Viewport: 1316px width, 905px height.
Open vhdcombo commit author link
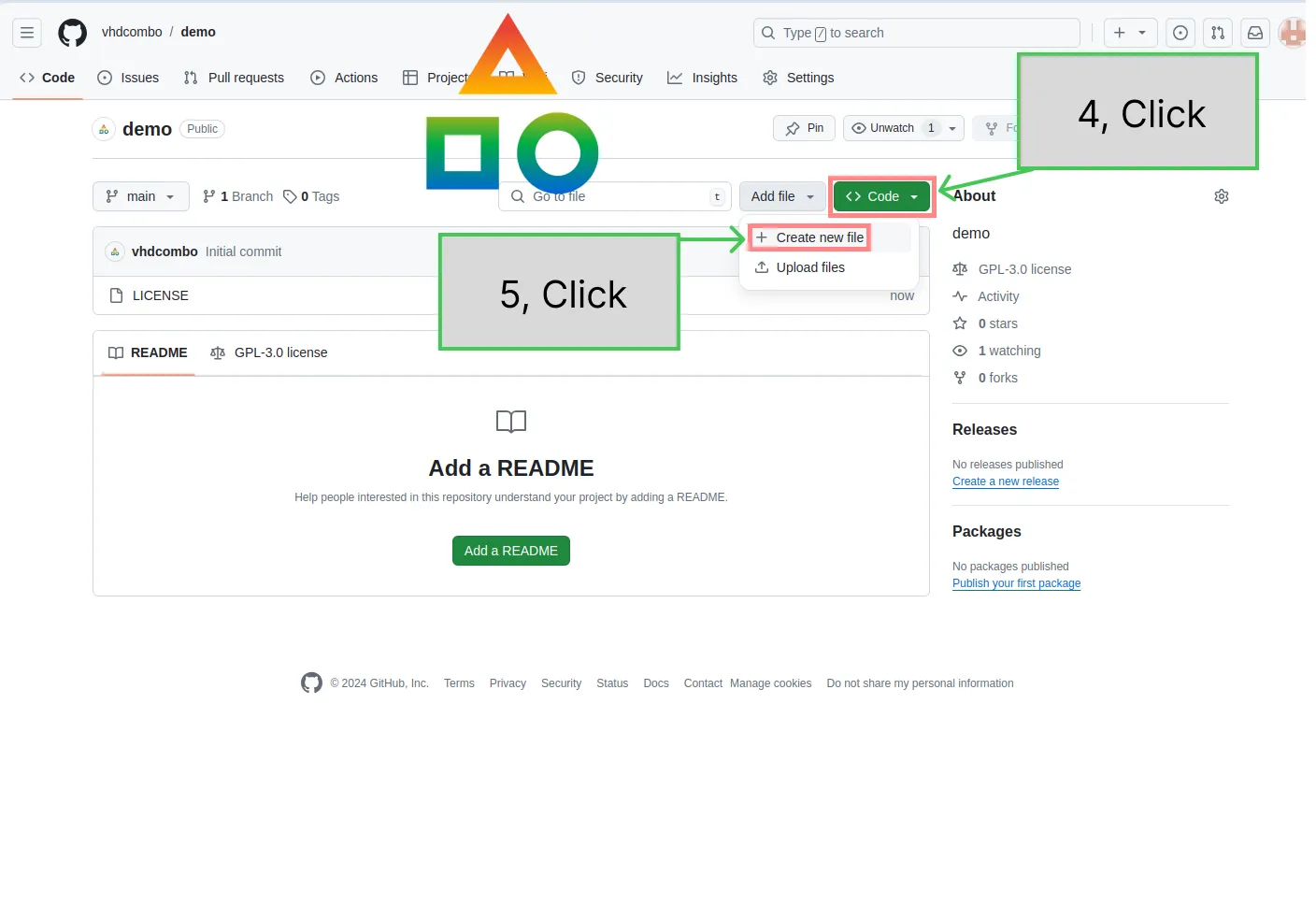164,251
